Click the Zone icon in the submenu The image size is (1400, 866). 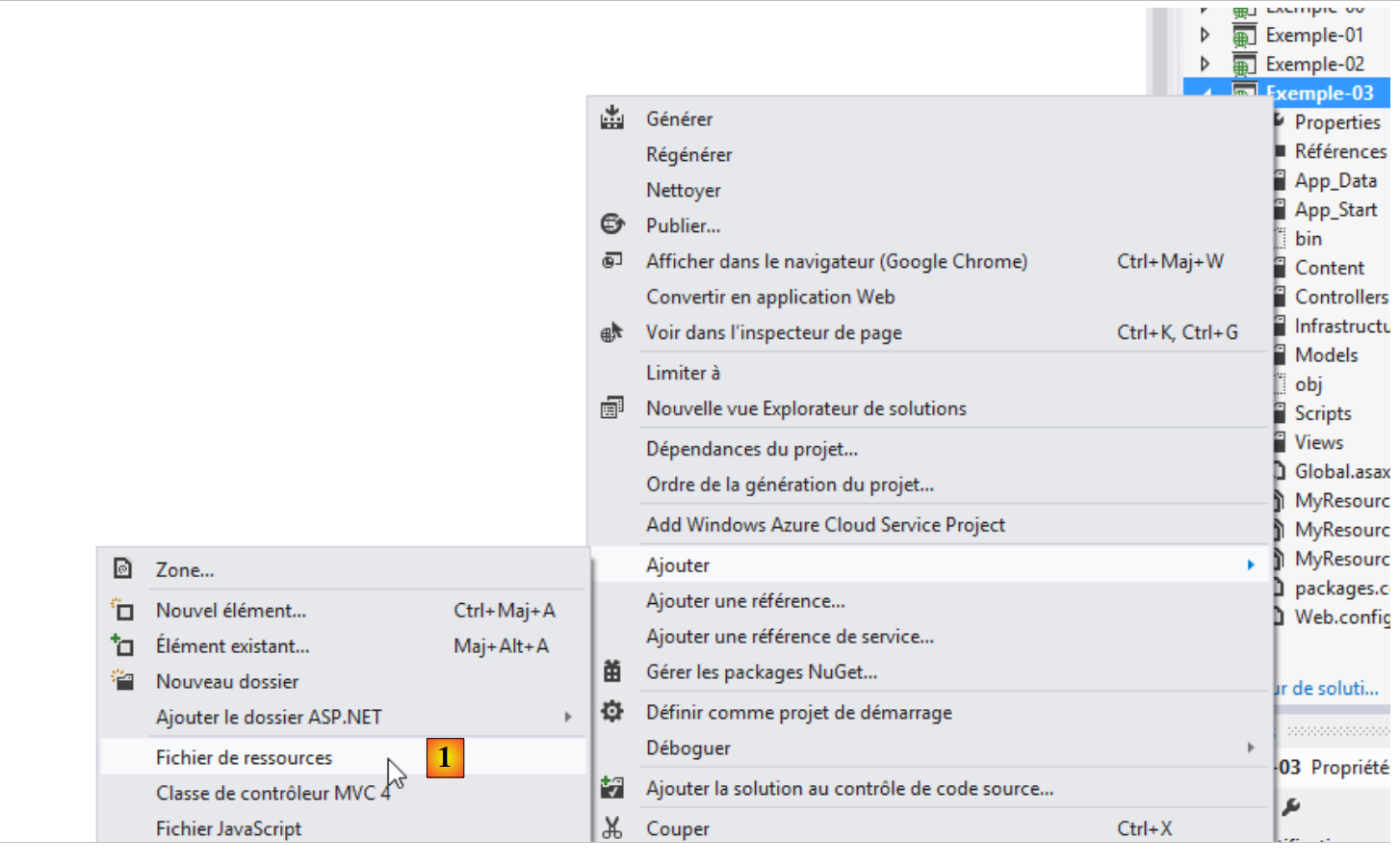122,569
